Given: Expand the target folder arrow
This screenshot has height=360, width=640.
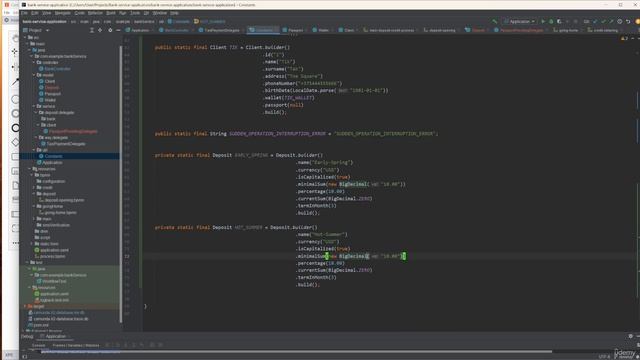Looking at the screenshot, I should coord(25,306).
